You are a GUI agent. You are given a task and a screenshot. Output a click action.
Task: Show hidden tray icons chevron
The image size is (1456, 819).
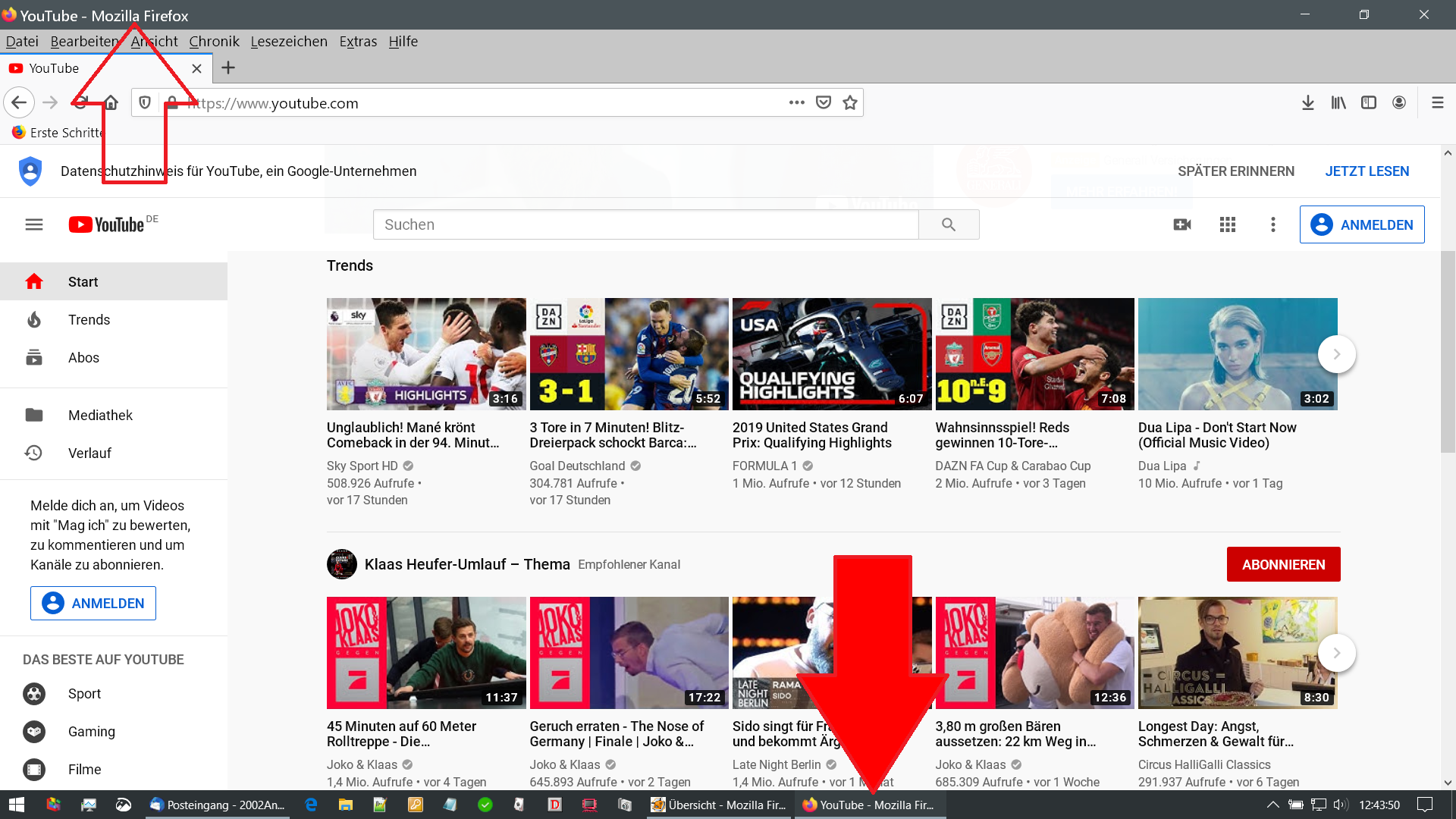[1273, 805]
